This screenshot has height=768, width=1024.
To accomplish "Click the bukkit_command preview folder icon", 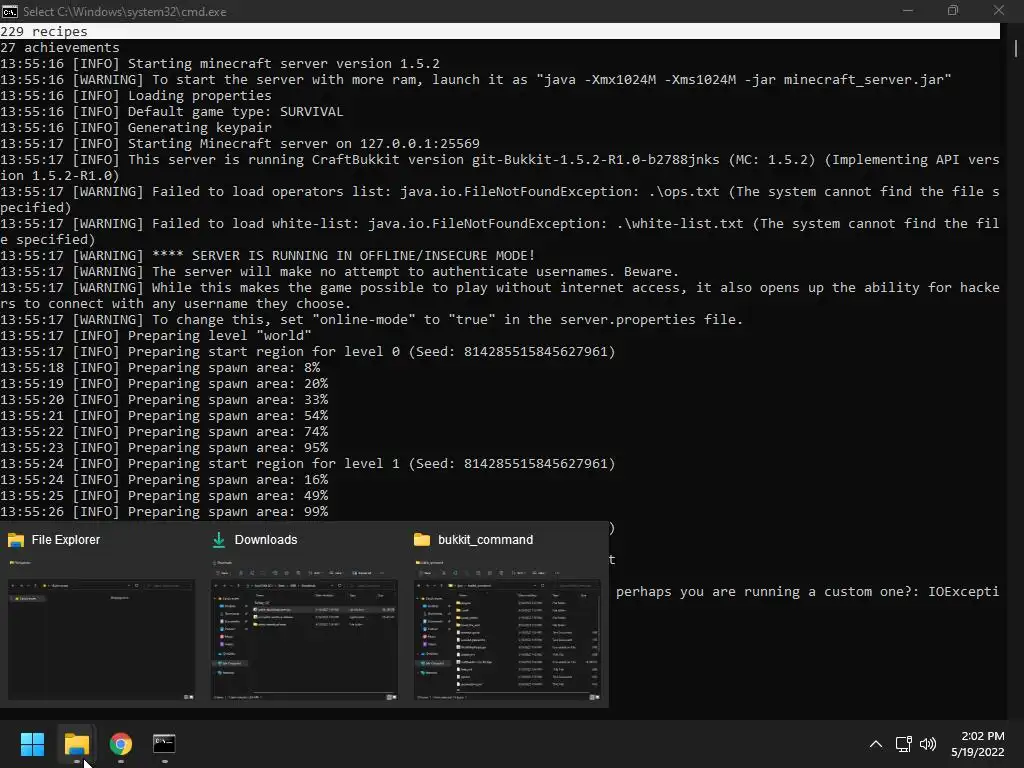I will pyautogui.click(x=422, y=539).
